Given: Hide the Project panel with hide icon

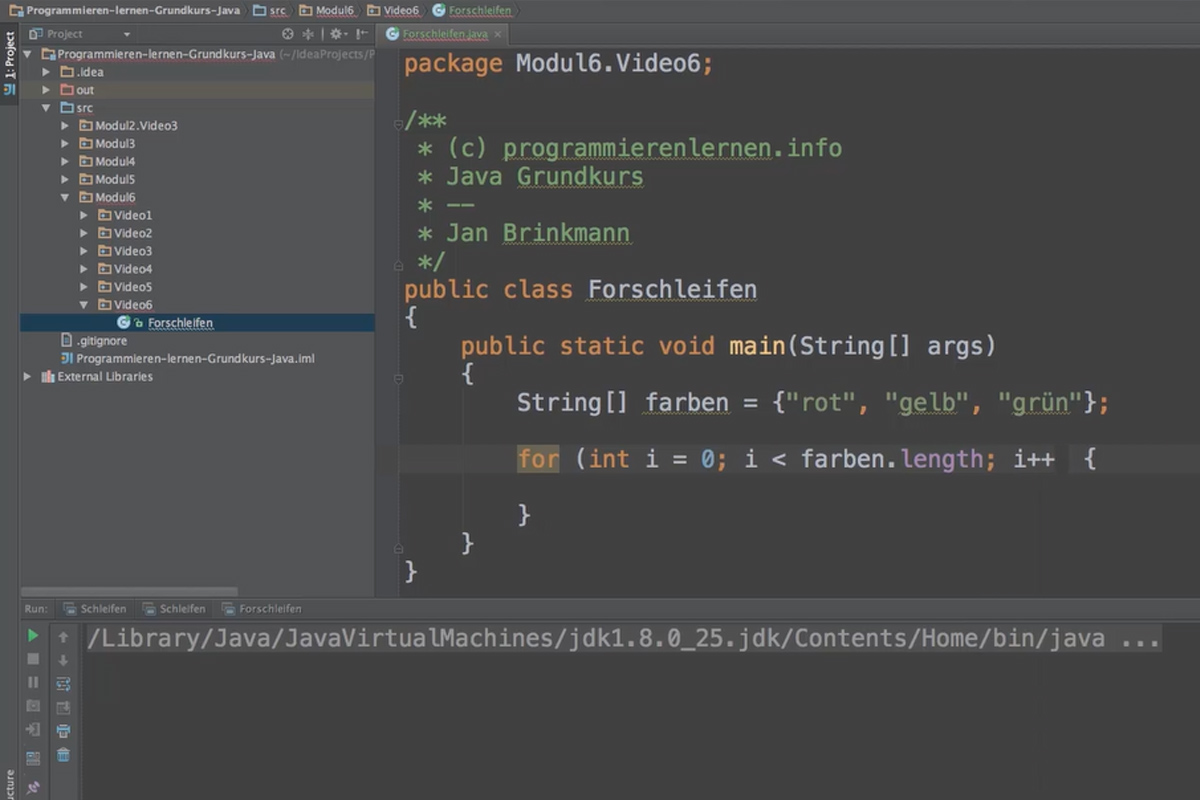Looking at the screenshot, I should (360, 34).
